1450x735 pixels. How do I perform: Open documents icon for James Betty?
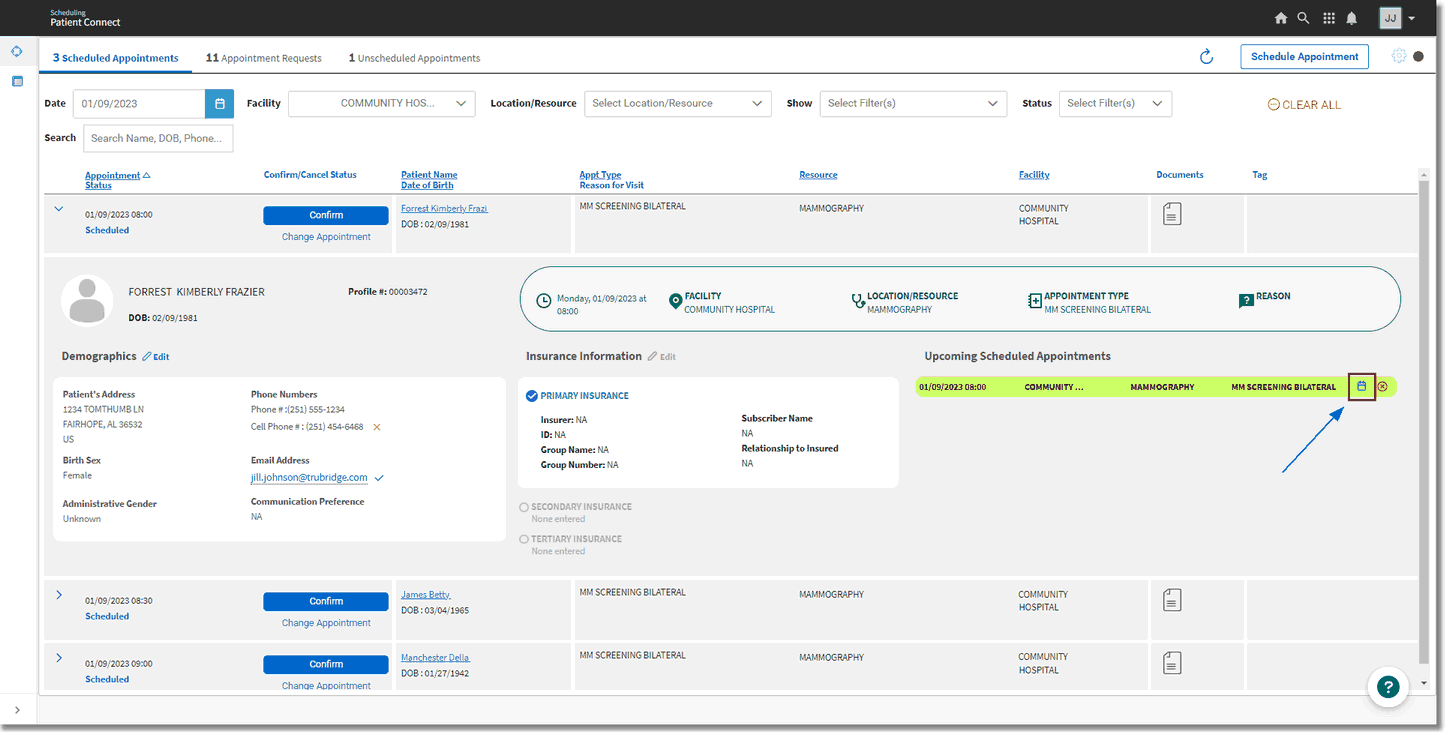point(1172,599)
